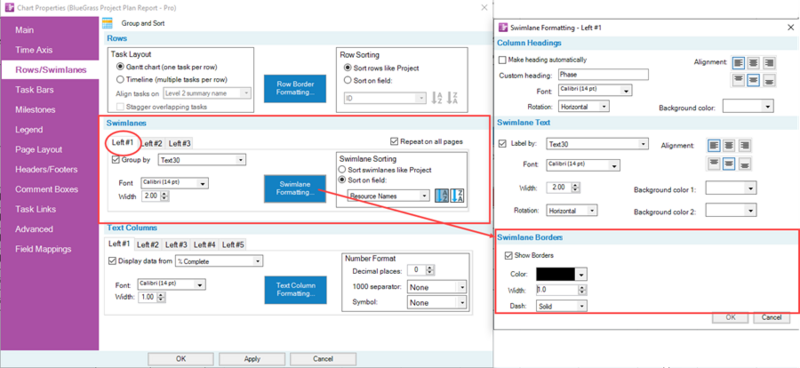Click the Swimlane Formatting button
This screenshot has height=368, width=800.
tap(295, 188)
